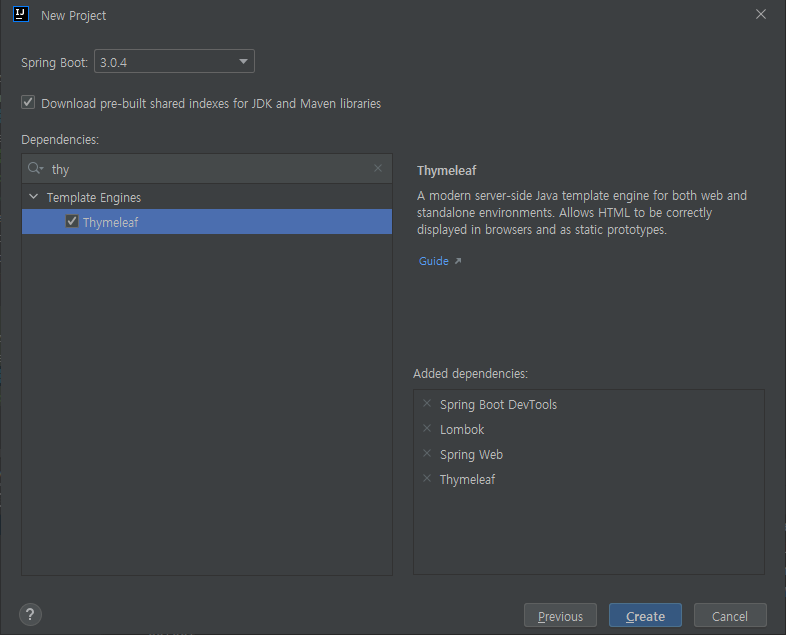Image resolution: width=786 pixels, height=635 pixels.
Task: Remove Spring Boot DevTools from added dependencies
Action: click(x=427, y=403)
